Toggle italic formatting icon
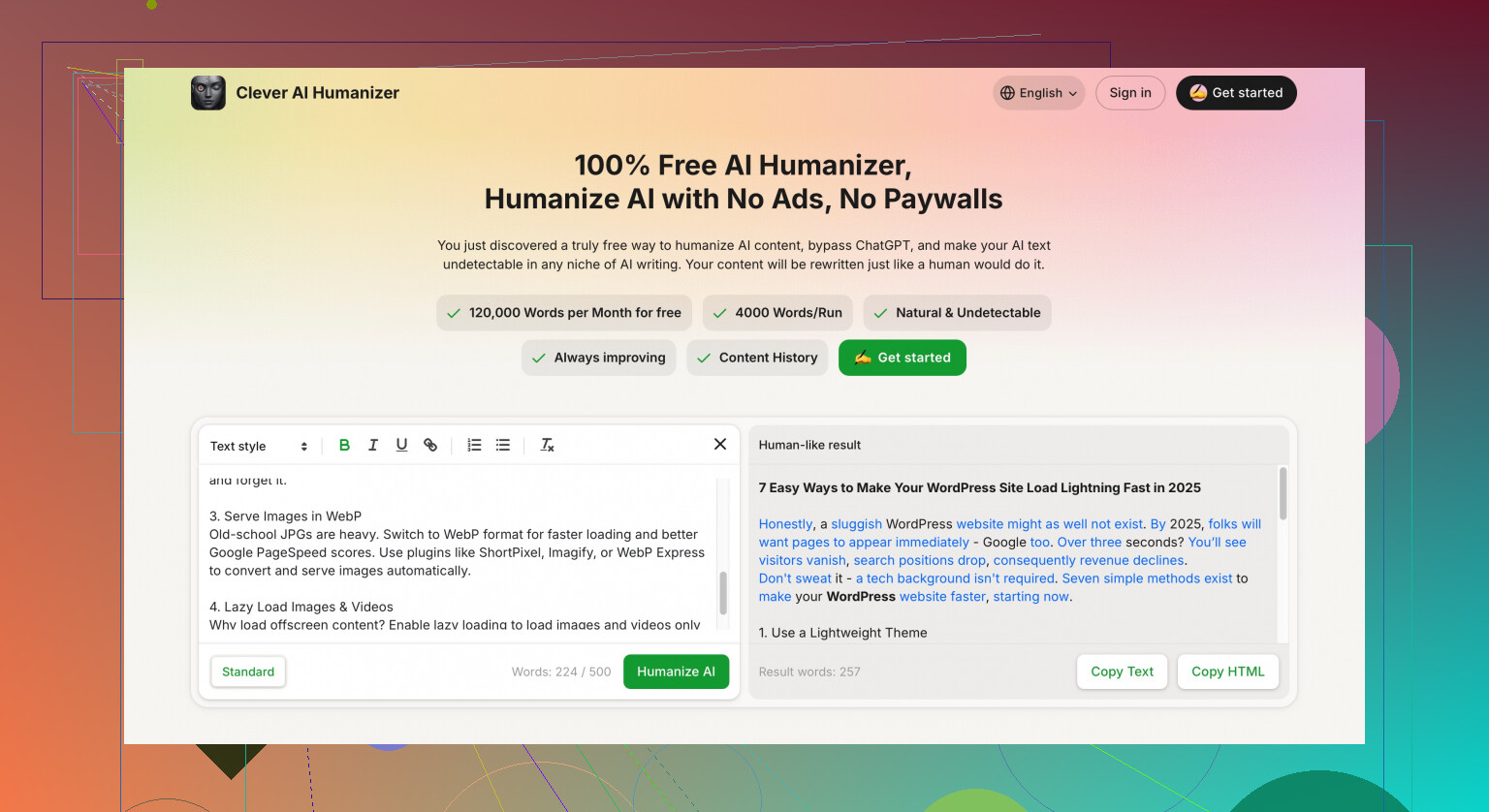The height and width of the screenshot is (812, 1489). coord(372,445)
